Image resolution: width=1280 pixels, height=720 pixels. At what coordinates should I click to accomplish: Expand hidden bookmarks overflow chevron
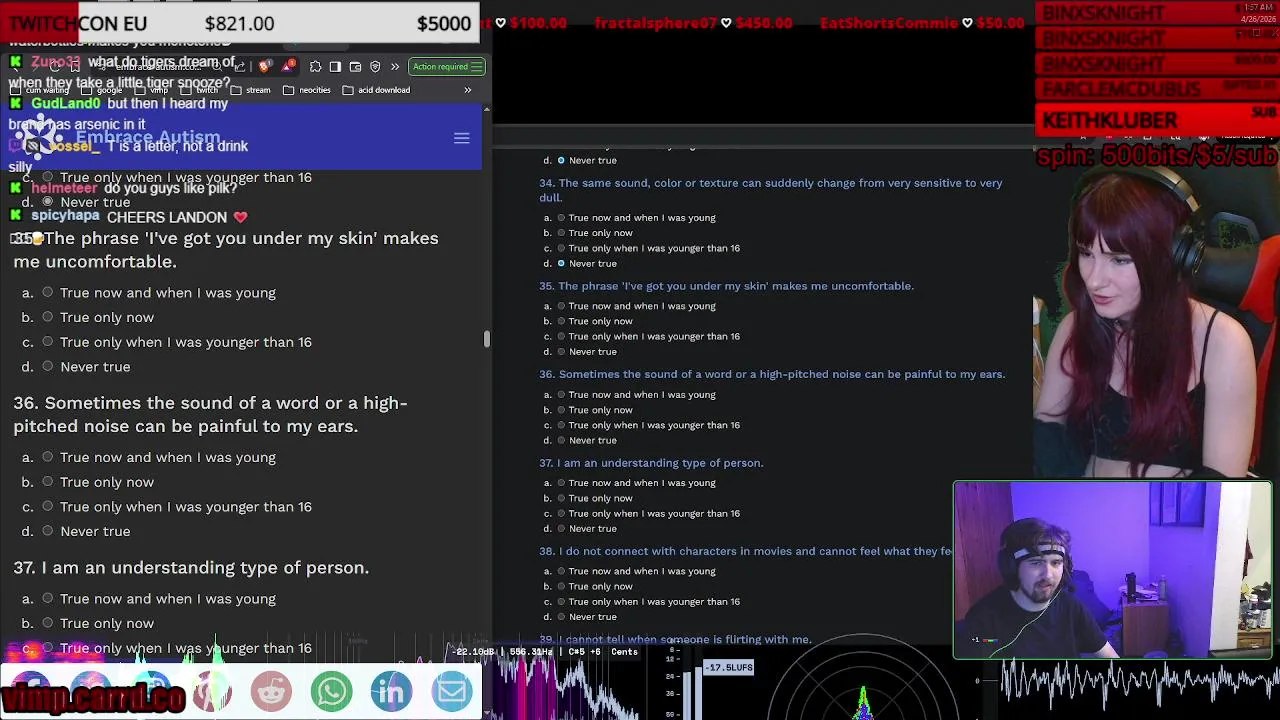coord(467,90)
